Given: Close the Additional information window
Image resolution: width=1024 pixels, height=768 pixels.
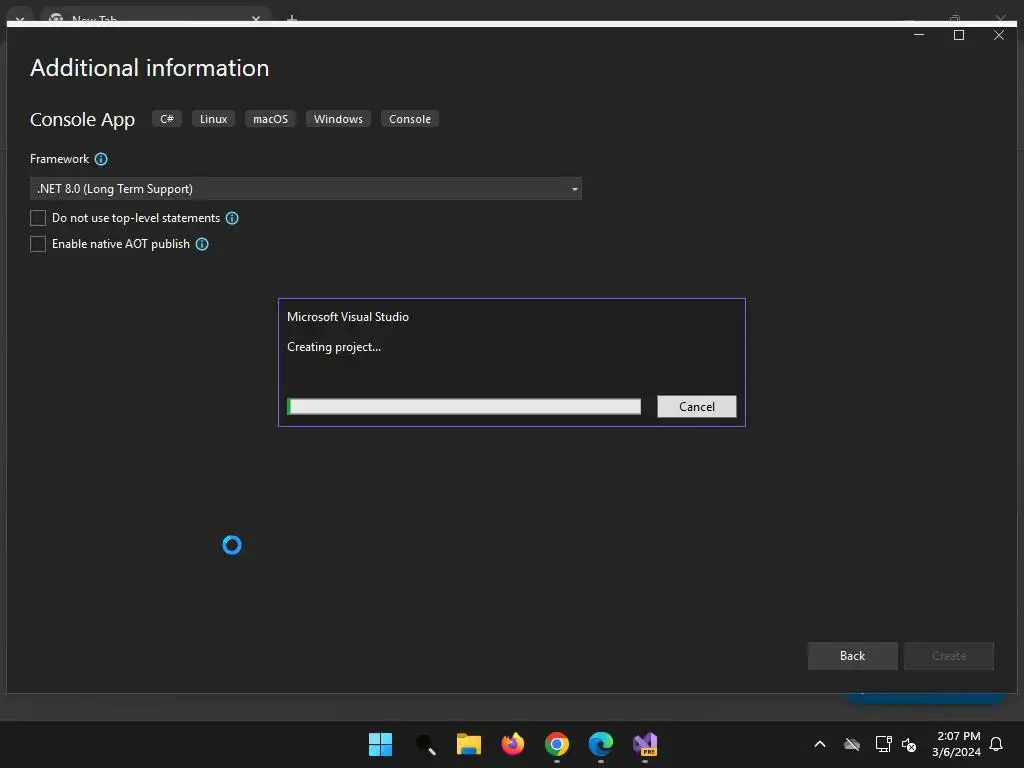Looking at the screenshot, I should pyautogui.click(x=999, y=35).
